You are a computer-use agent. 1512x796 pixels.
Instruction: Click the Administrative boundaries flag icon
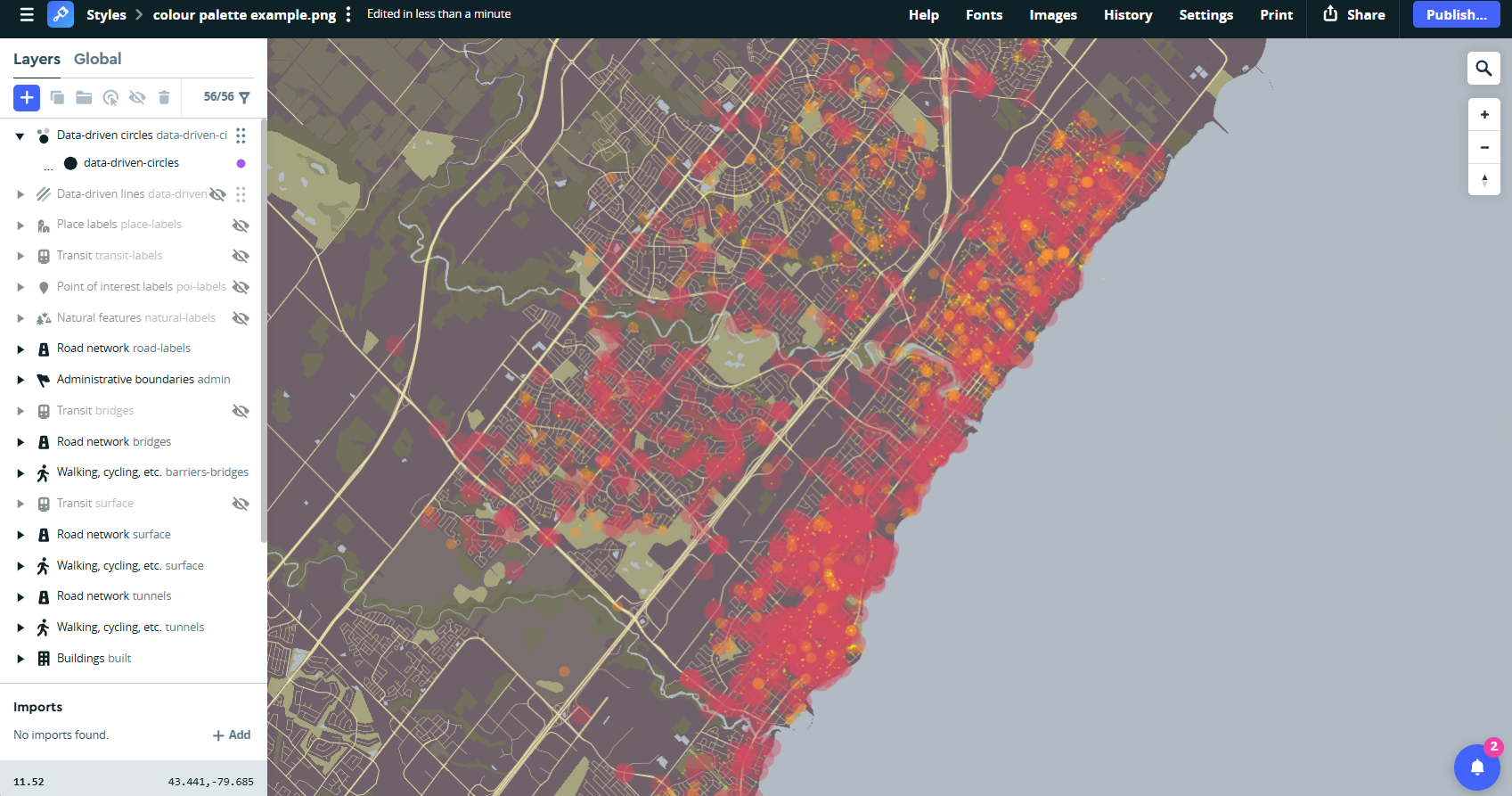44,380
